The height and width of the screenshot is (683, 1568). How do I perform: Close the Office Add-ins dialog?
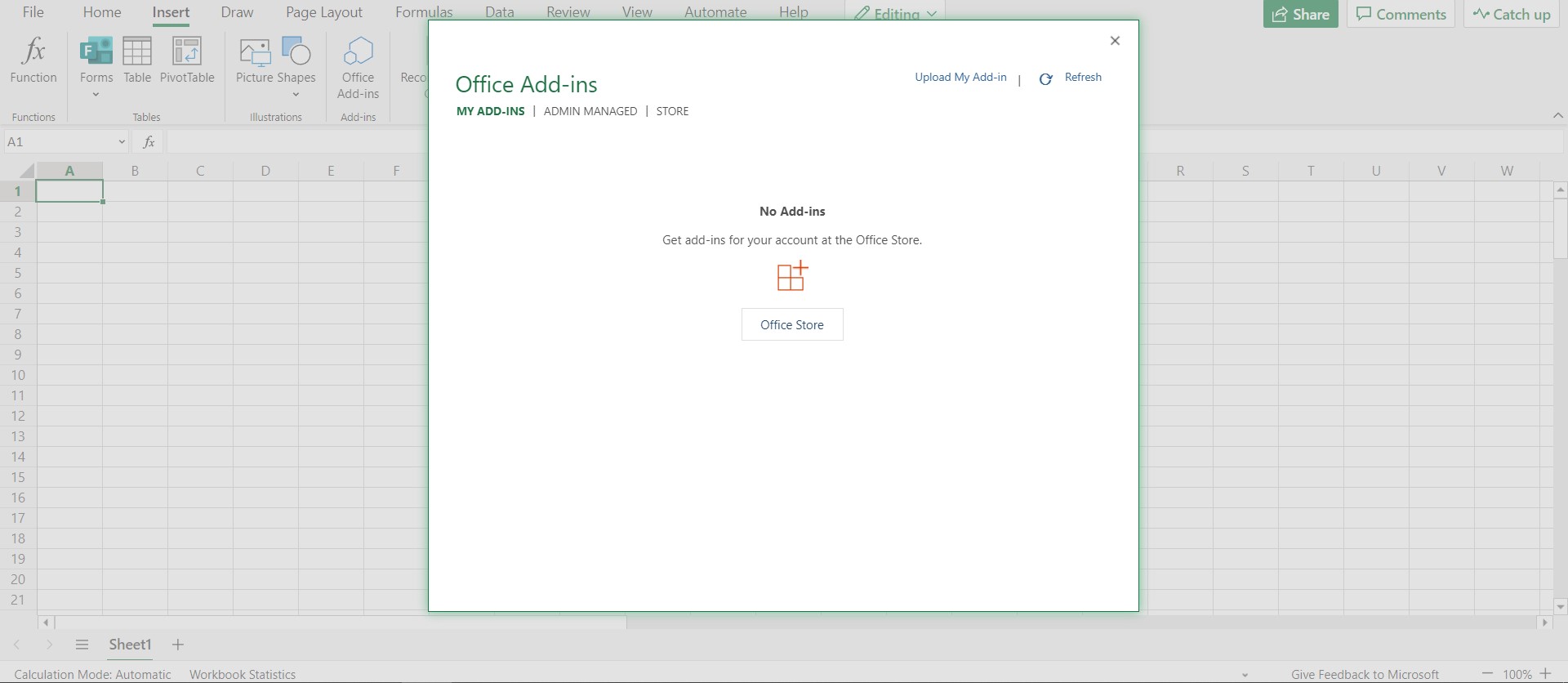[1115, 41]
